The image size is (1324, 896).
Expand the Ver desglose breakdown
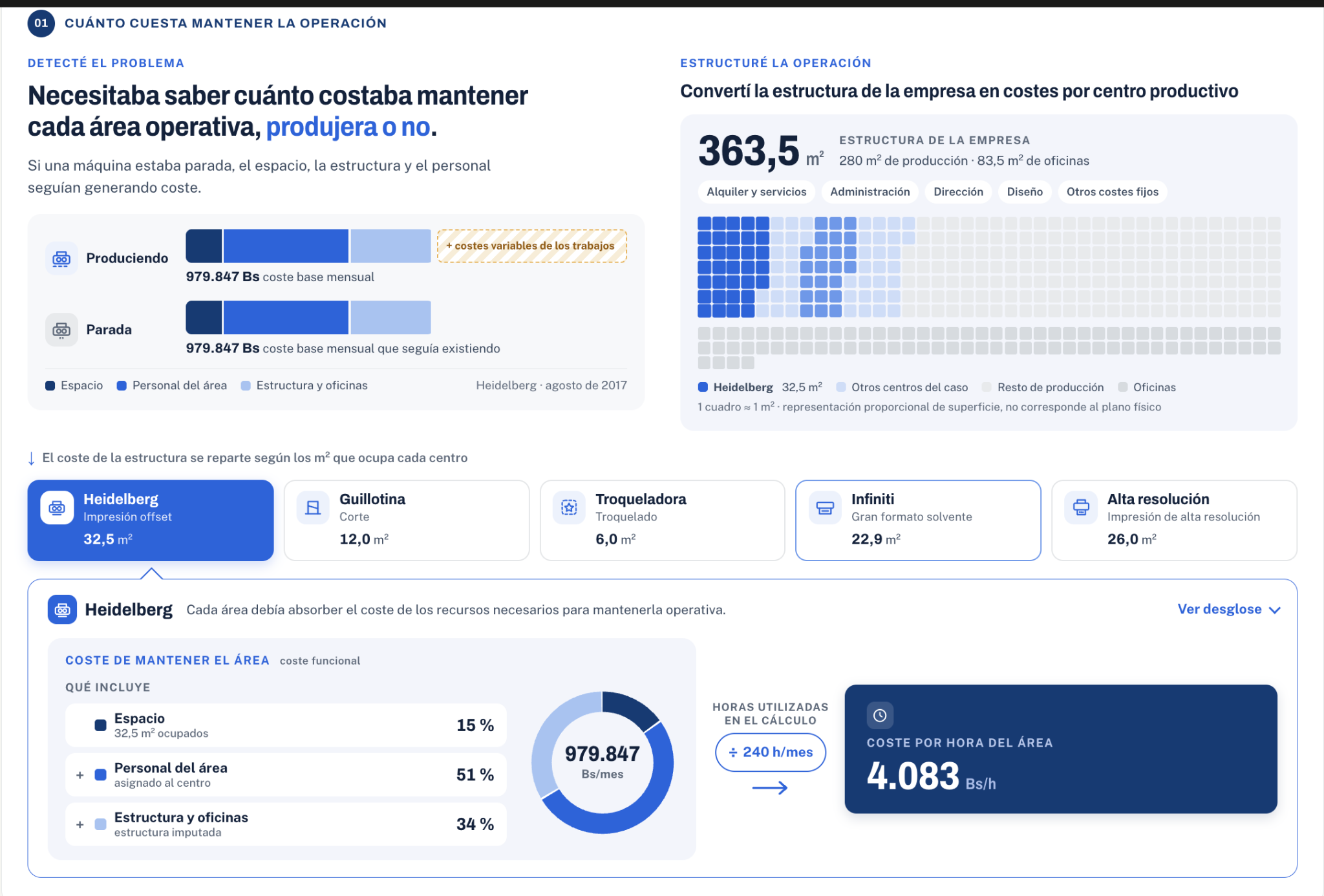(1228, 609)
